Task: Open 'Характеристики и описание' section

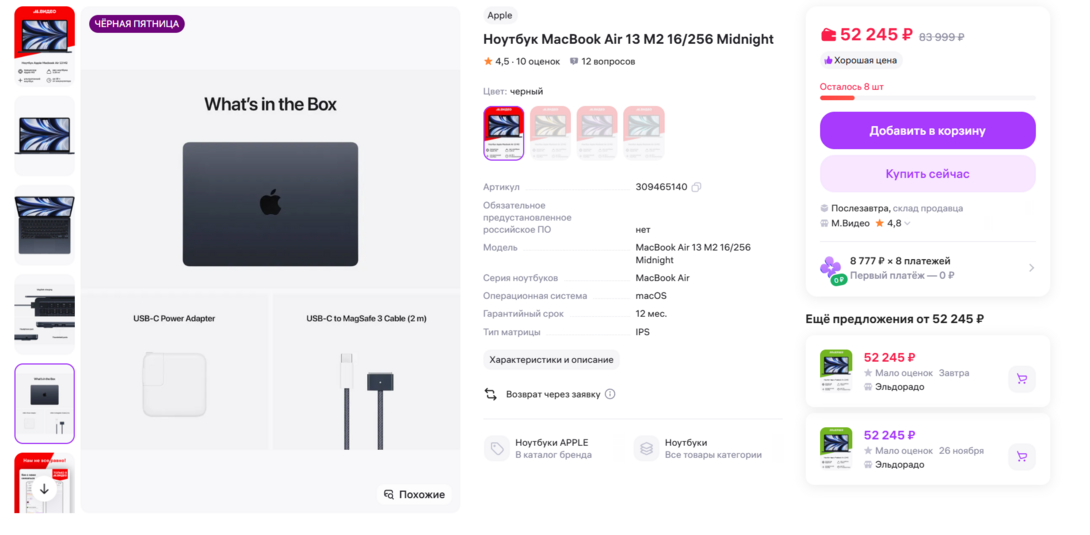Action: [551, 360]
